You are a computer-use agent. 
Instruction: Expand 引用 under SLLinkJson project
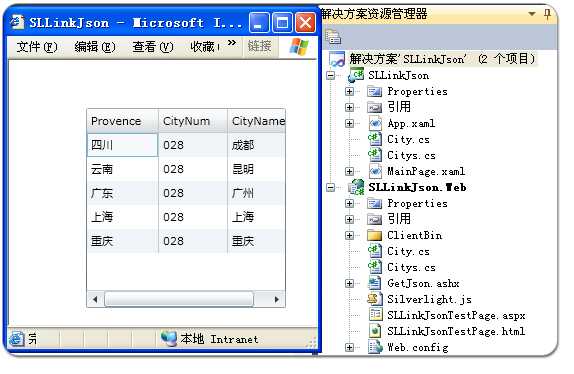(x=349, y=107)
